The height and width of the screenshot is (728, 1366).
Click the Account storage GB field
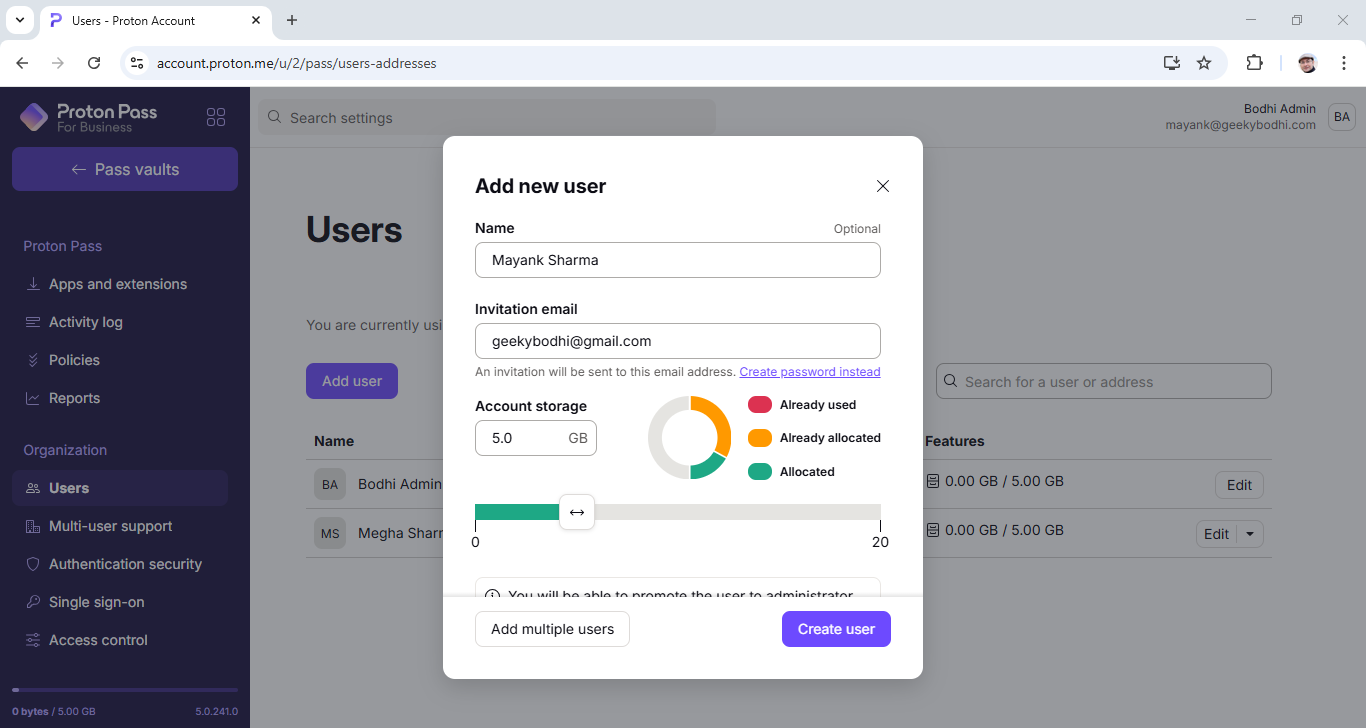[536, 438]
